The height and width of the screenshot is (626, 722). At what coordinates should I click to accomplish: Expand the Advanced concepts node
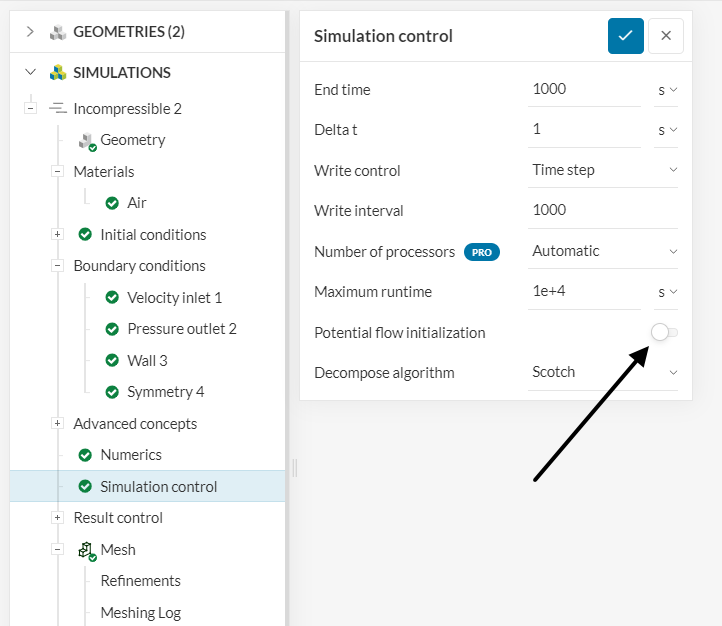pos(57,423)
